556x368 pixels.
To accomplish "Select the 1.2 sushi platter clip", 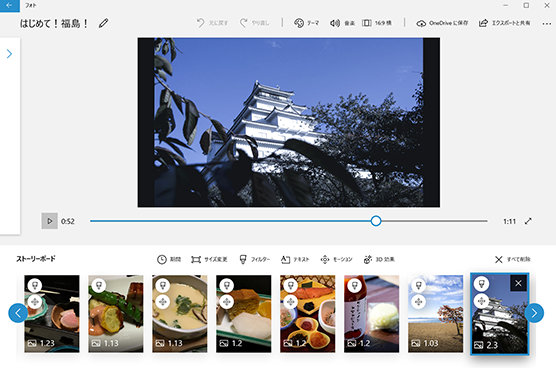I will pyautogui.click(x=307, y=314).
